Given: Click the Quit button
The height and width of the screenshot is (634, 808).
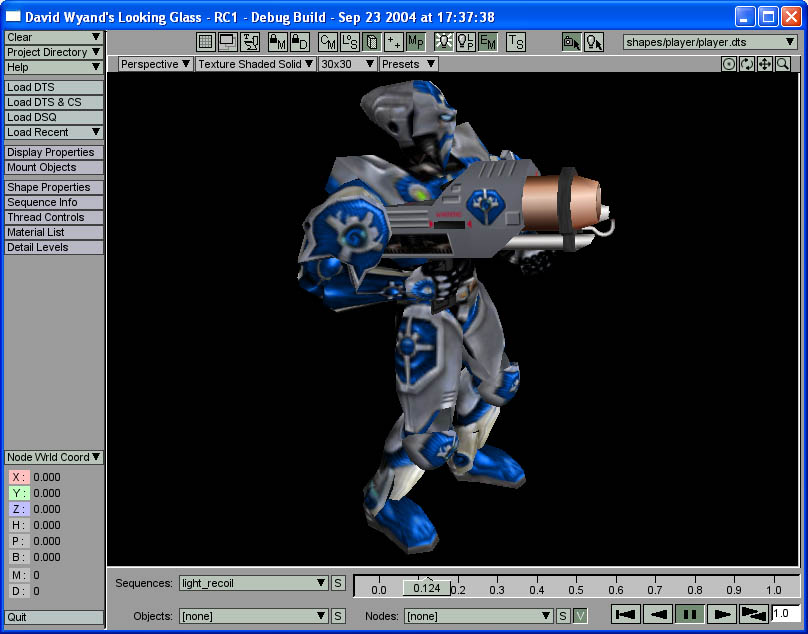Looking at the screenshot, I should [x=54, y=617].
